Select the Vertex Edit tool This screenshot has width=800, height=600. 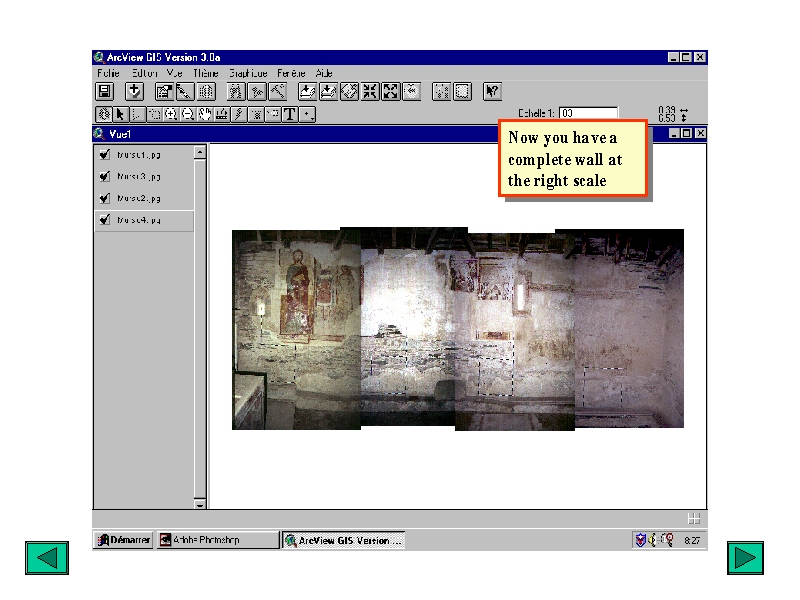point(138,114)
